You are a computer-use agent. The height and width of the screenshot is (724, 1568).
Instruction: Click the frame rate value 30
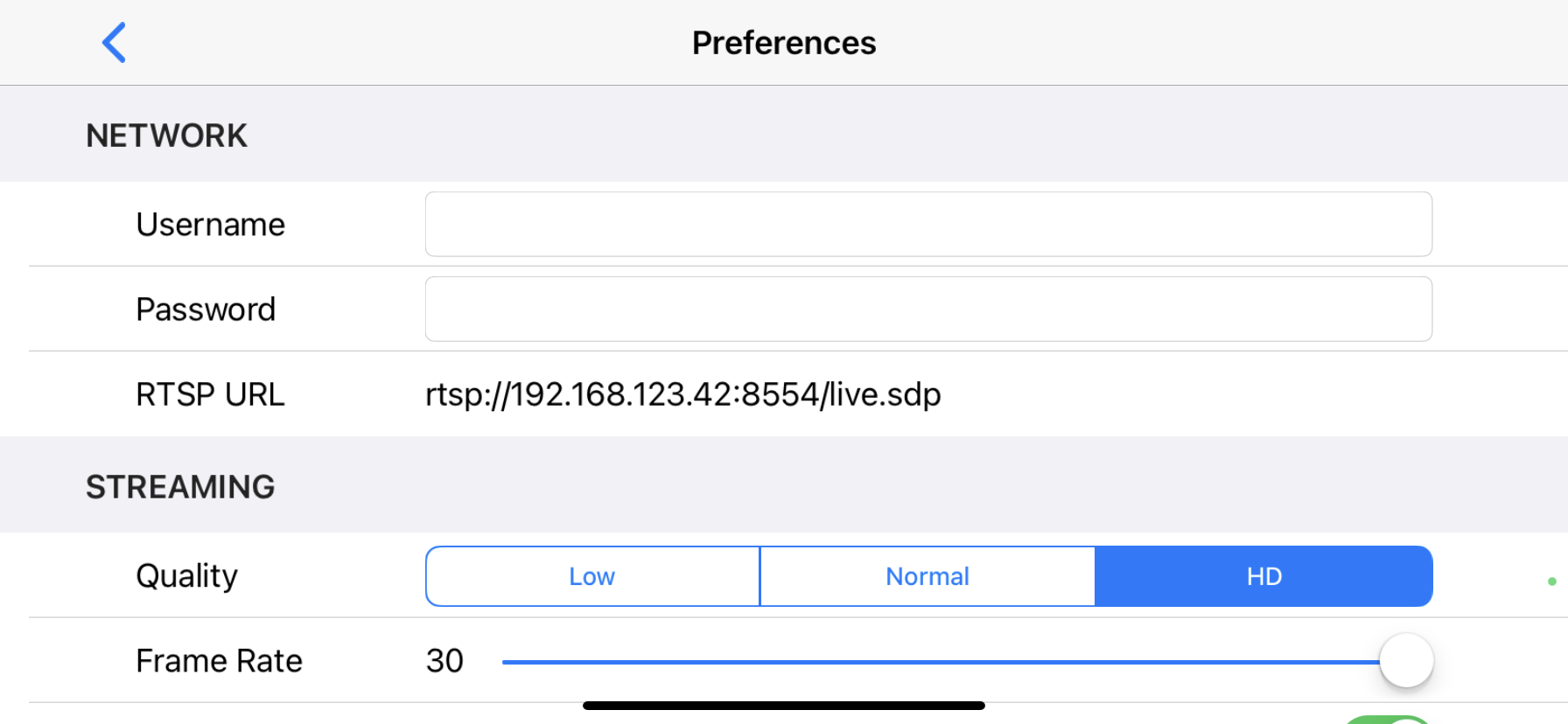point(444,661)
